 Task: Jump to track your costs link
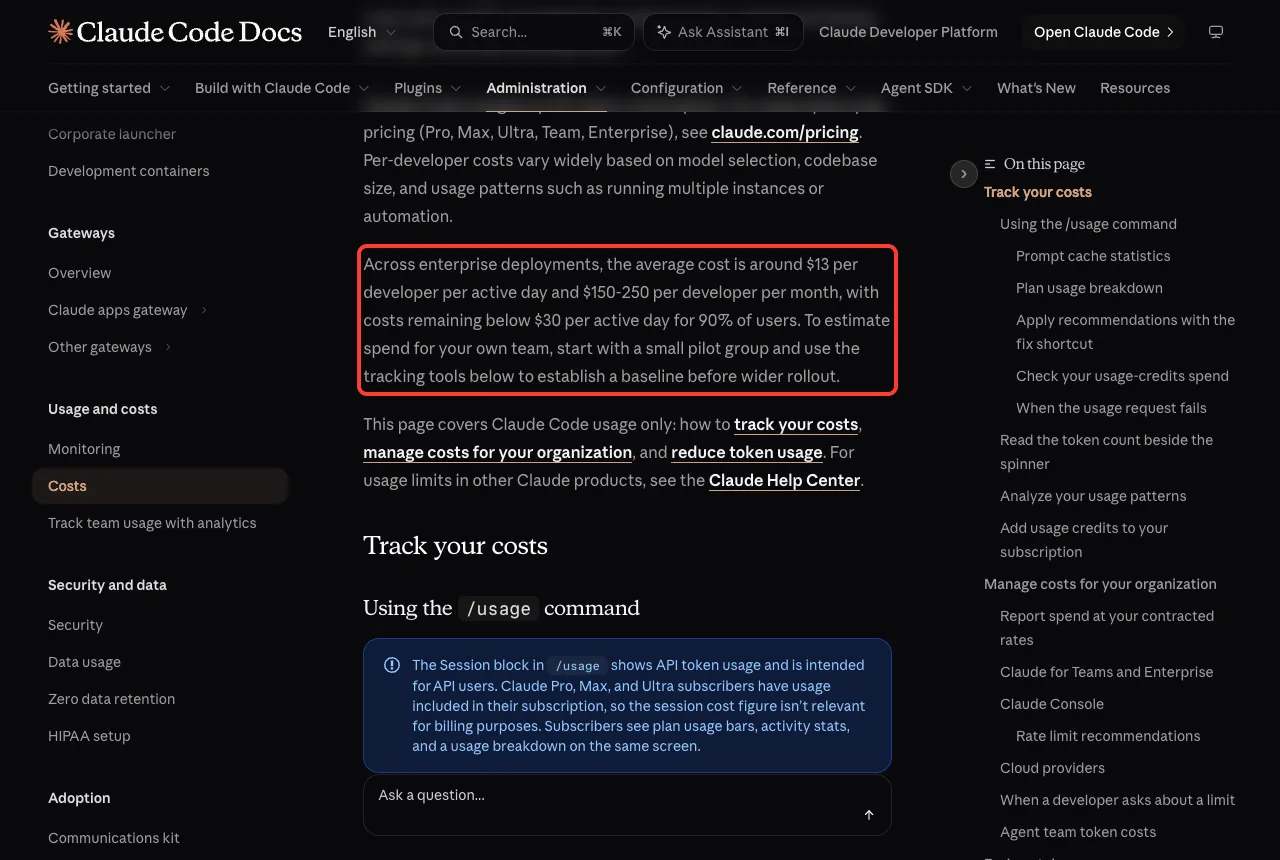click(796, 424)
